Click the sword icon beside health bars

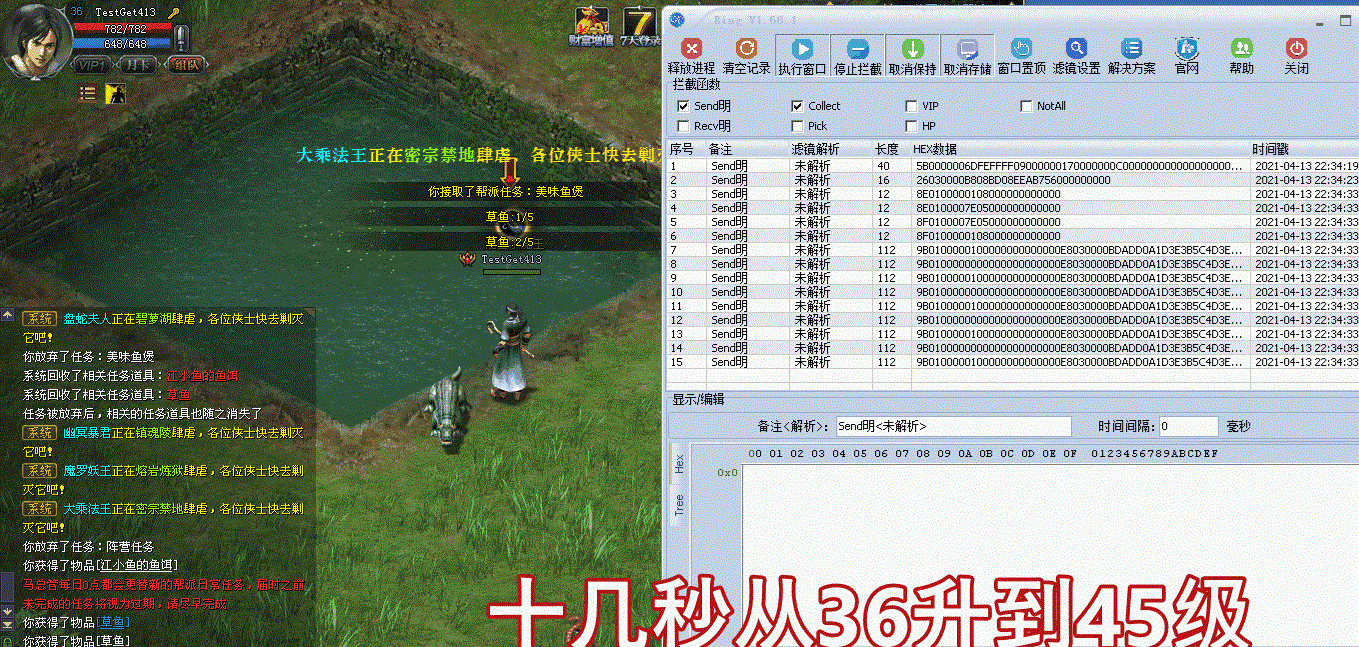coord(181,38)
